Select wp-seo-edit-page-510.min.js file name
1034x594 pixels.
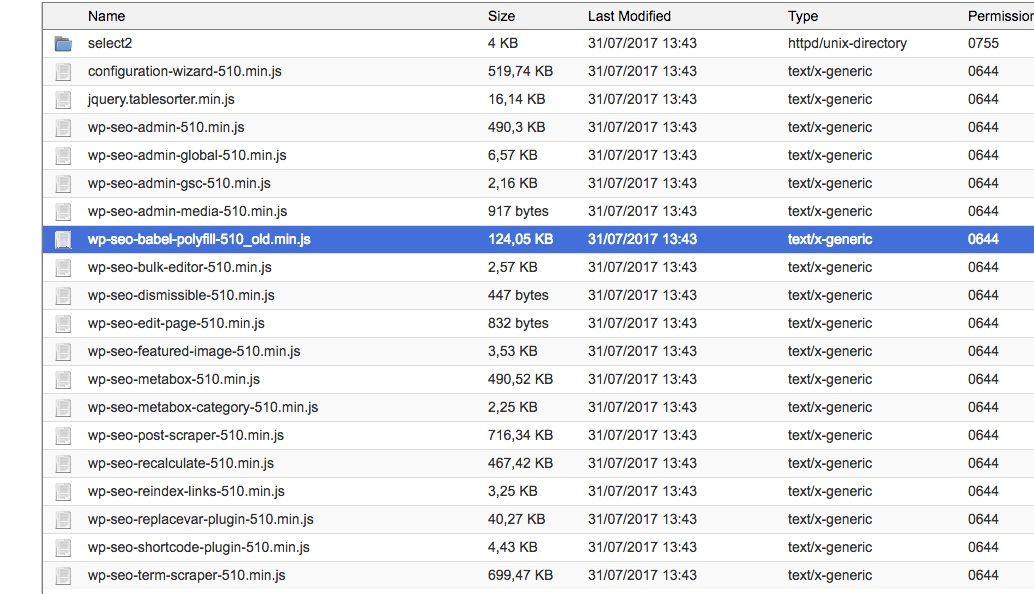tap(176, 324)
